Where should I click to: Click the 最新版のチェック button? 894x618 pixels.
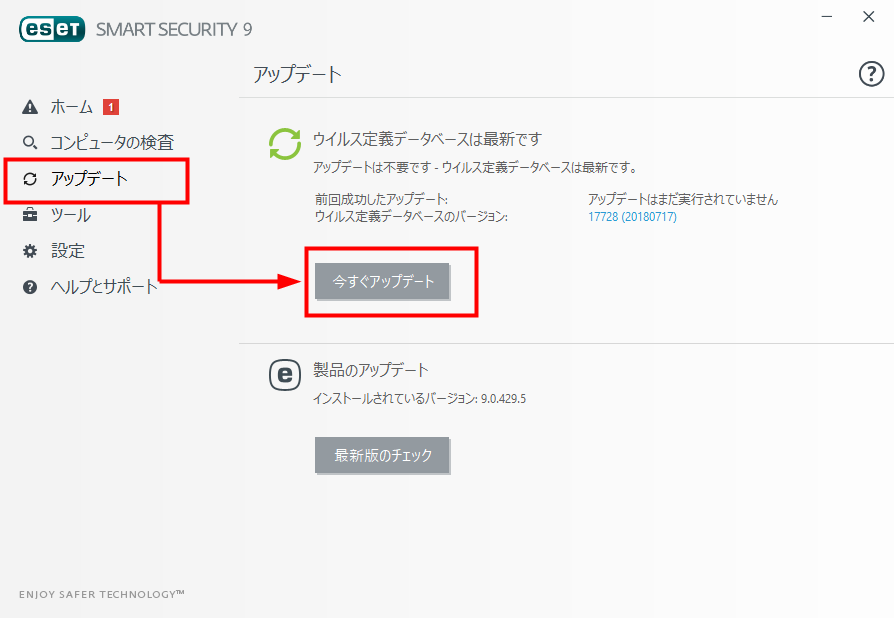pos(382,455)
